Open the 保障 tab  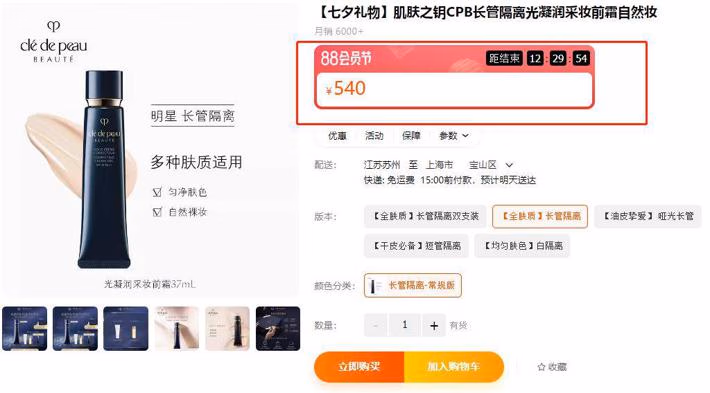[x=411, y=135]
